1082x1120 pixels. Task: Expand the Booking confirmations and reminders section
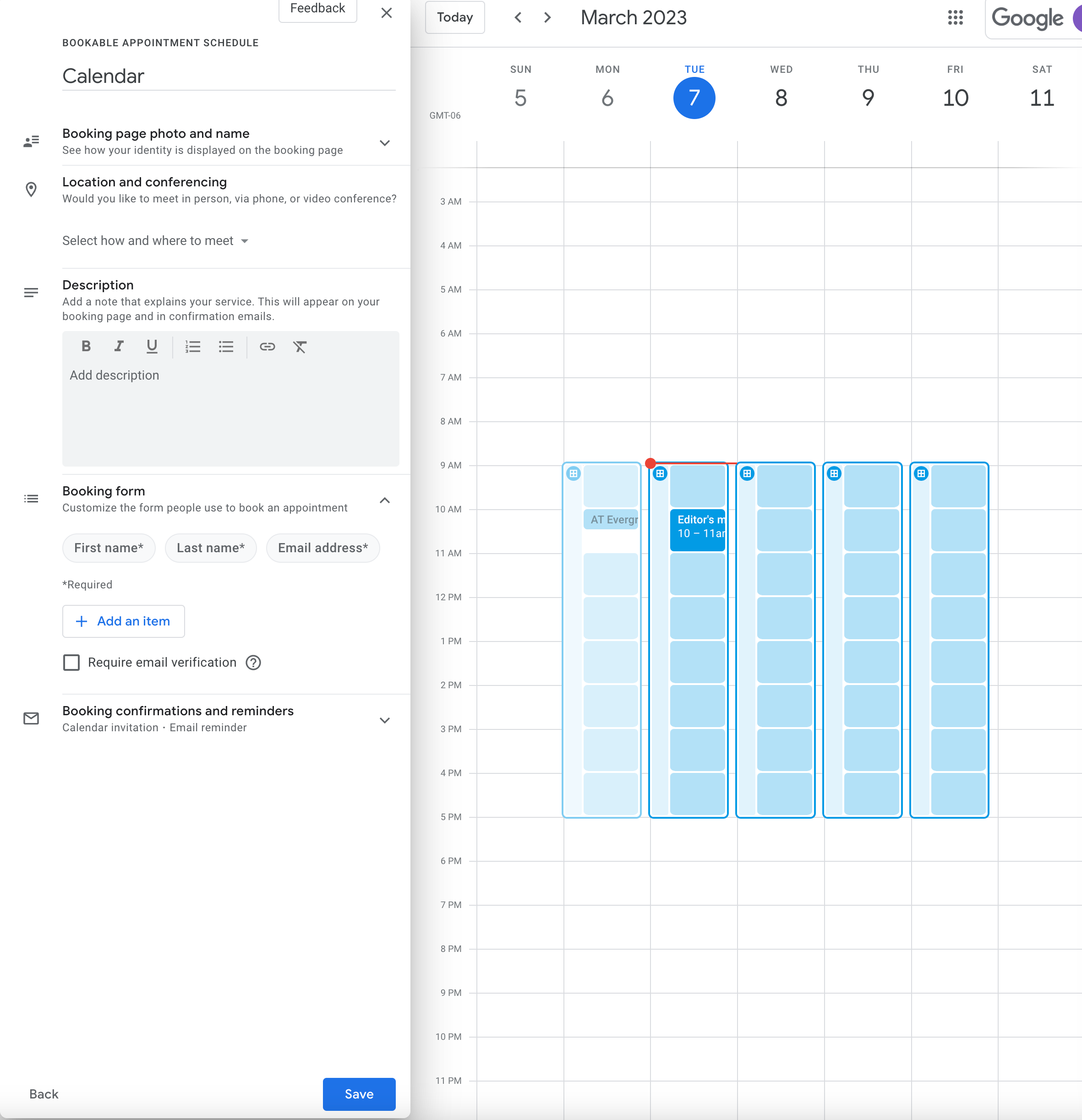(x=385, y=719)
